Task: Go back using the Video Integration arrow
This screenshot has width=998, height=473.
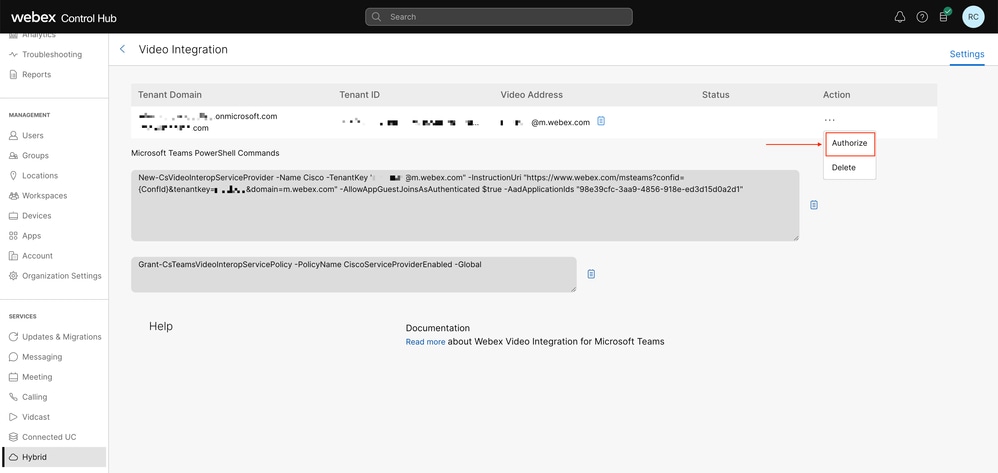Action: pyautogui.click(x=122, y=49)
